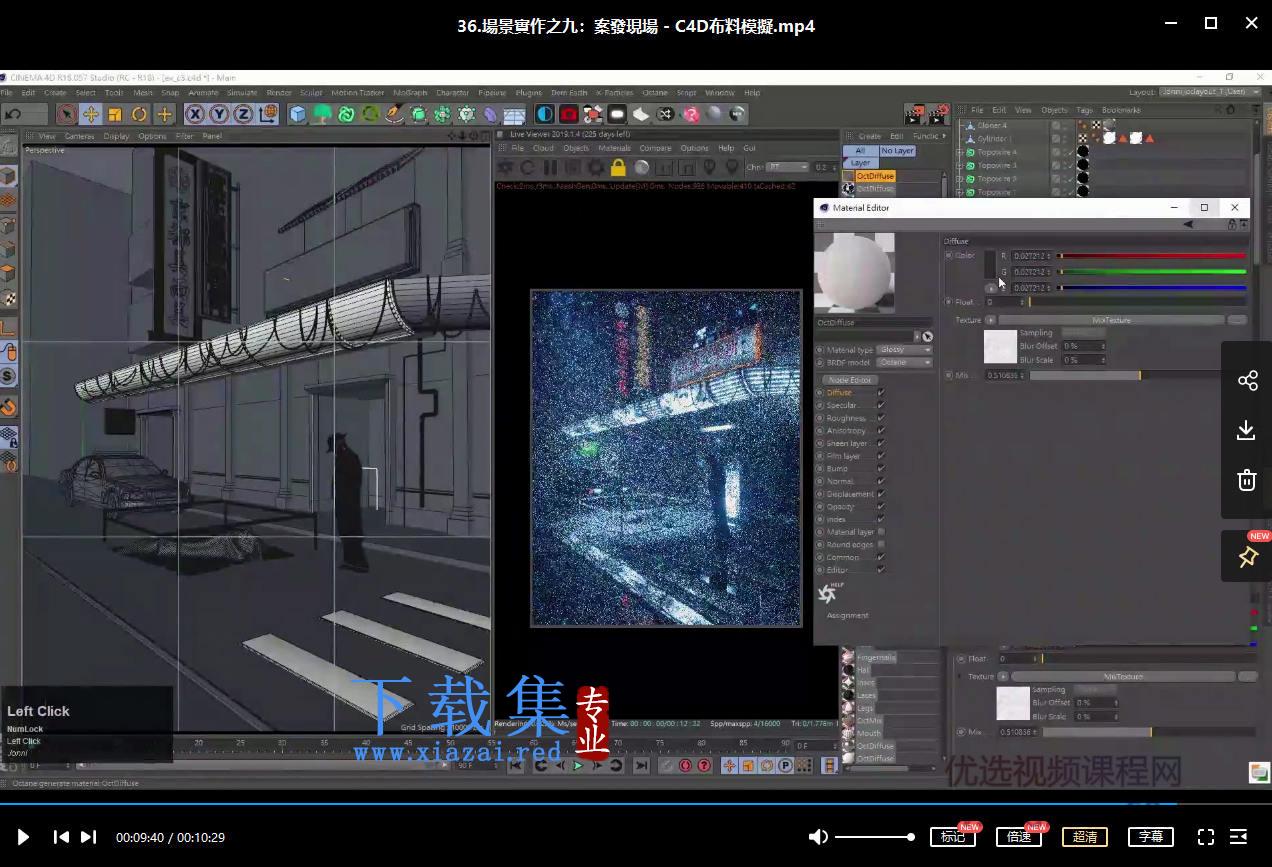The image size is (1272, 867).
Task: Click the clay mode sphere icon
Action: tap(642, 167)
